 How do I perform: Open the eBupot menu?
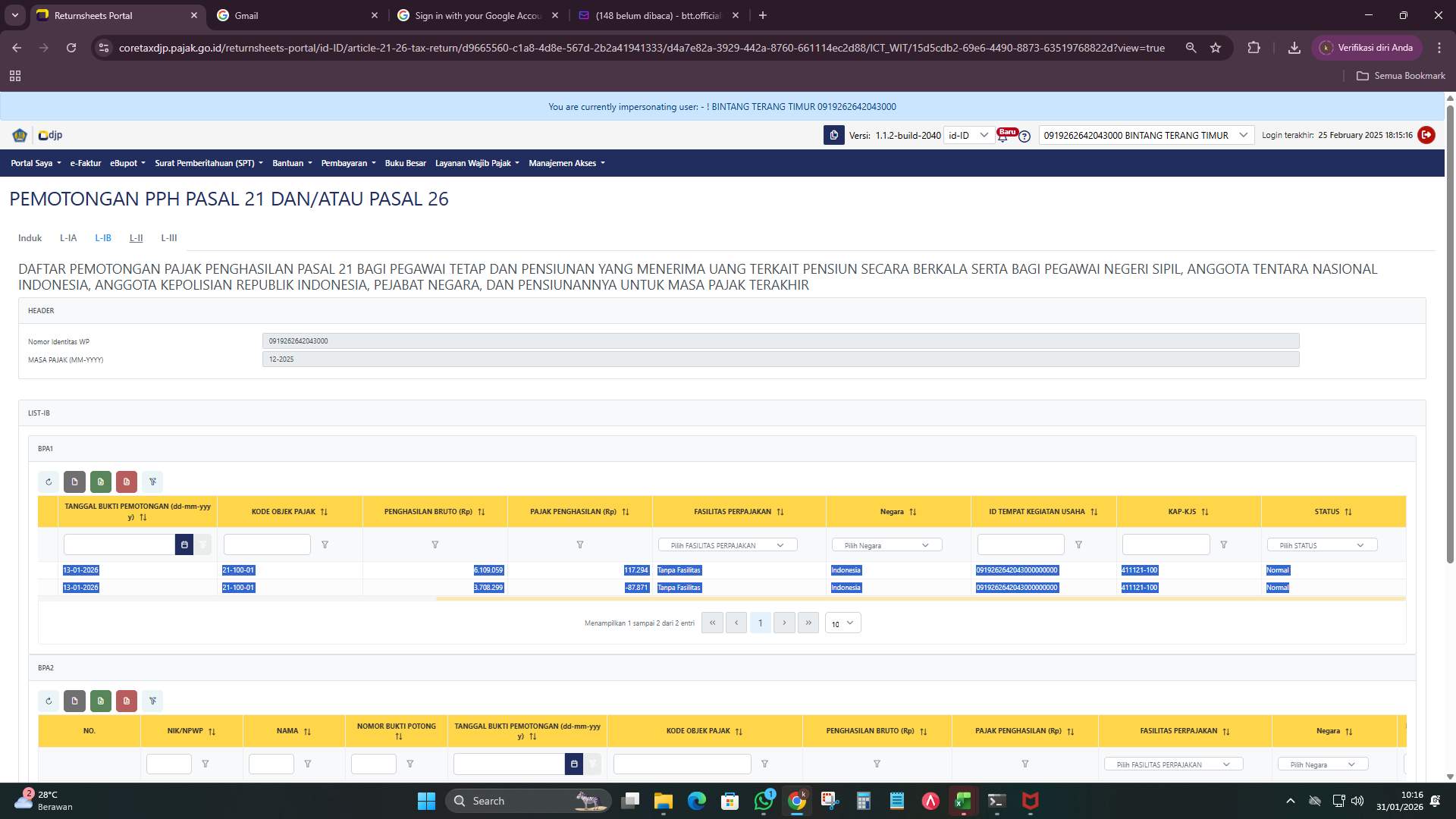127,163
